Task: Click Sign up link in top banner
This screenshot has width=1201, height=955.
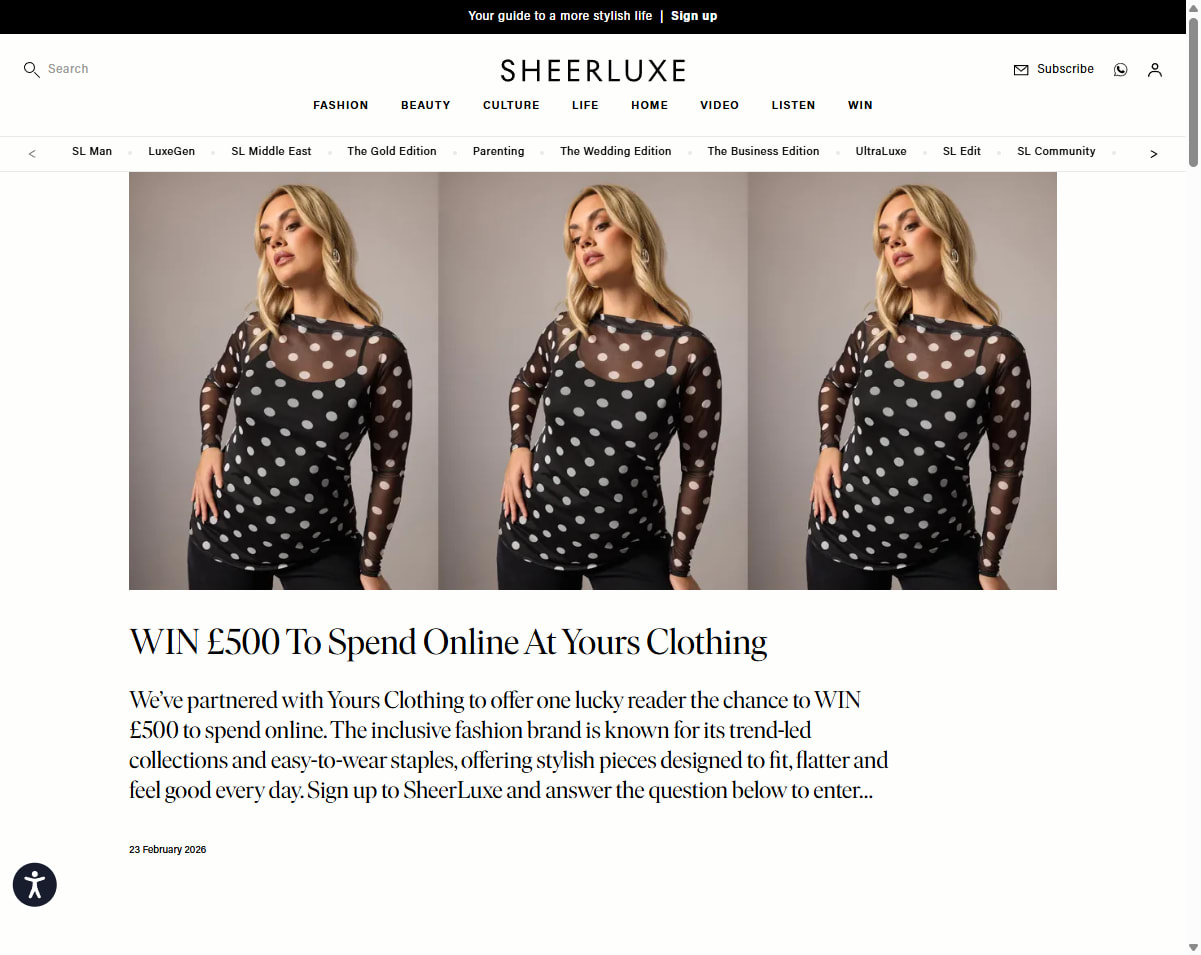Action: (694, 16)
